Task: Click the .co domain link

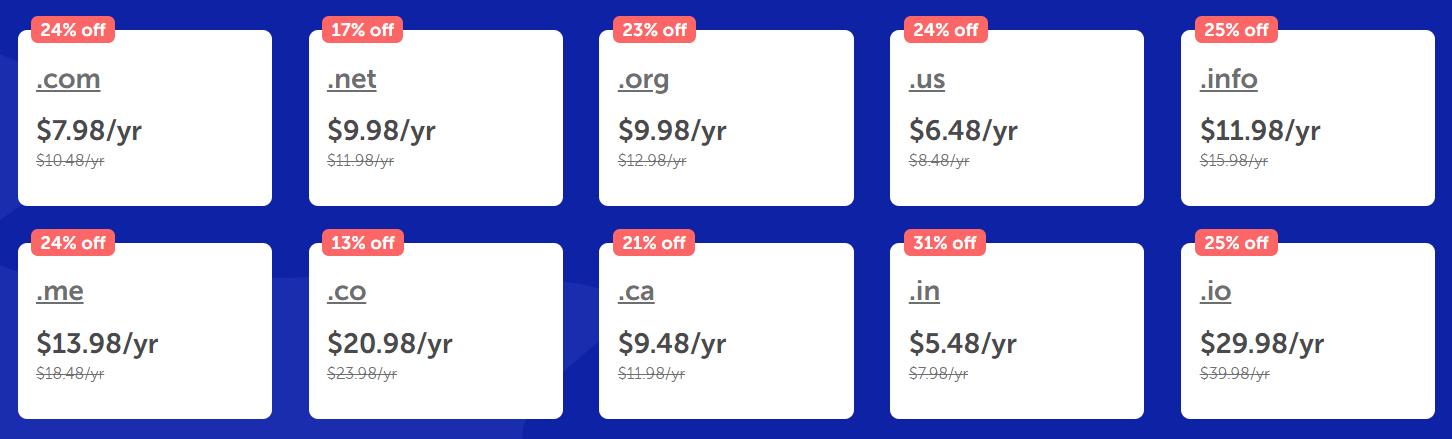Action: [347, 292]
